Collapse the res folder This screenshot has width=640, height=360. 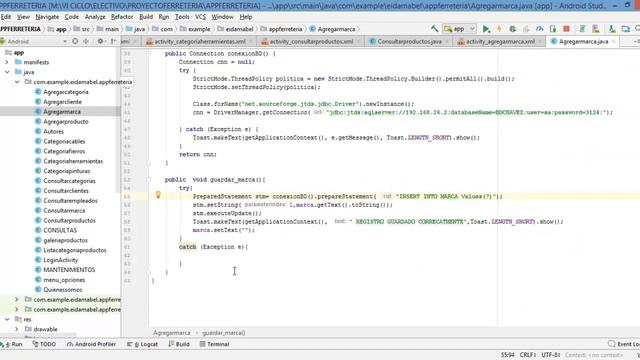click(7, 319)
